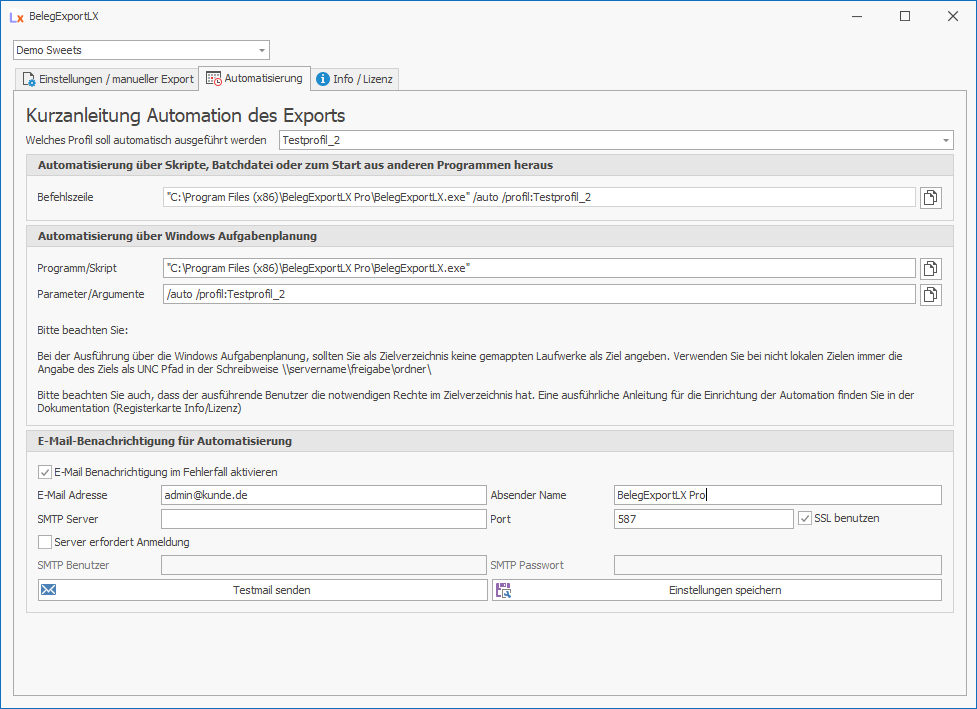Click the BelegExportLX app logo in title bar
Image resolution: width=977 pixels, height=709 pixels.
click(16, 17)
